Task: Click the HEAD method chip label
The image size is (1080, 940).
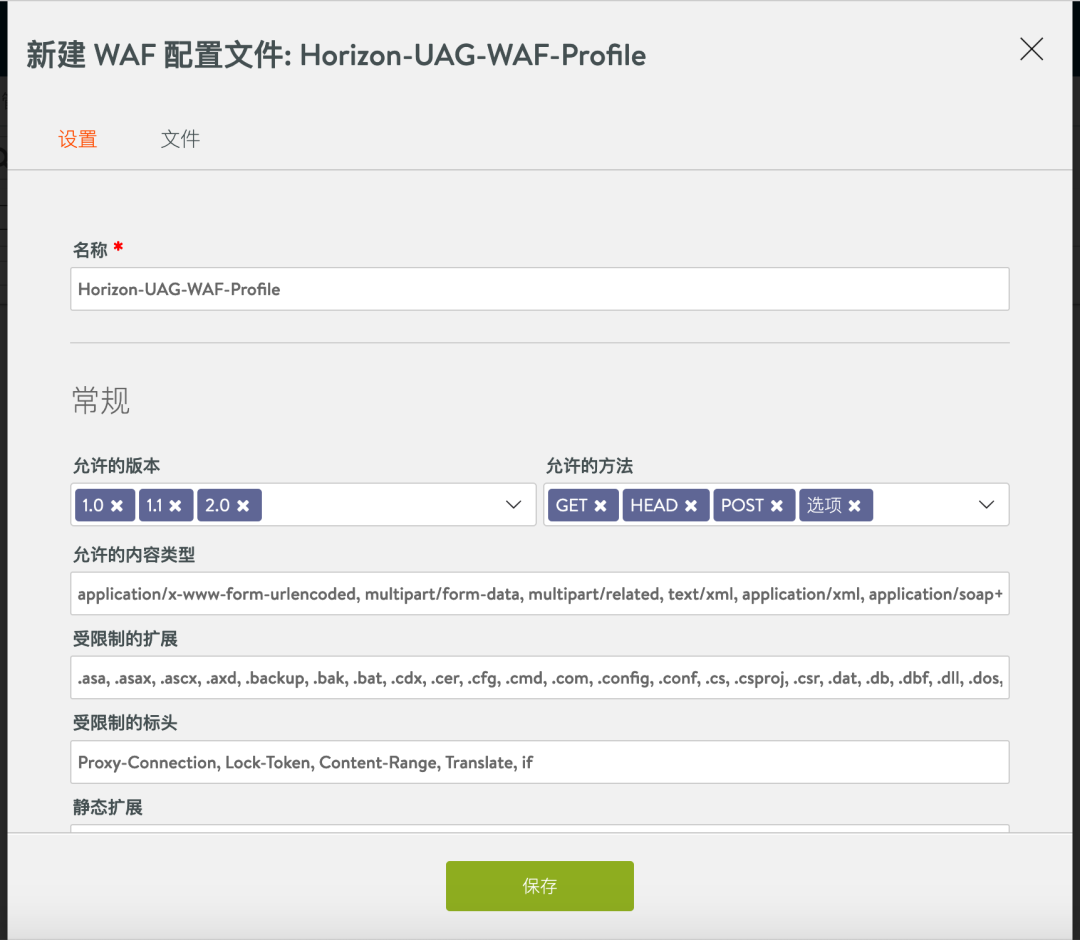Action: (x=654, y=505)
